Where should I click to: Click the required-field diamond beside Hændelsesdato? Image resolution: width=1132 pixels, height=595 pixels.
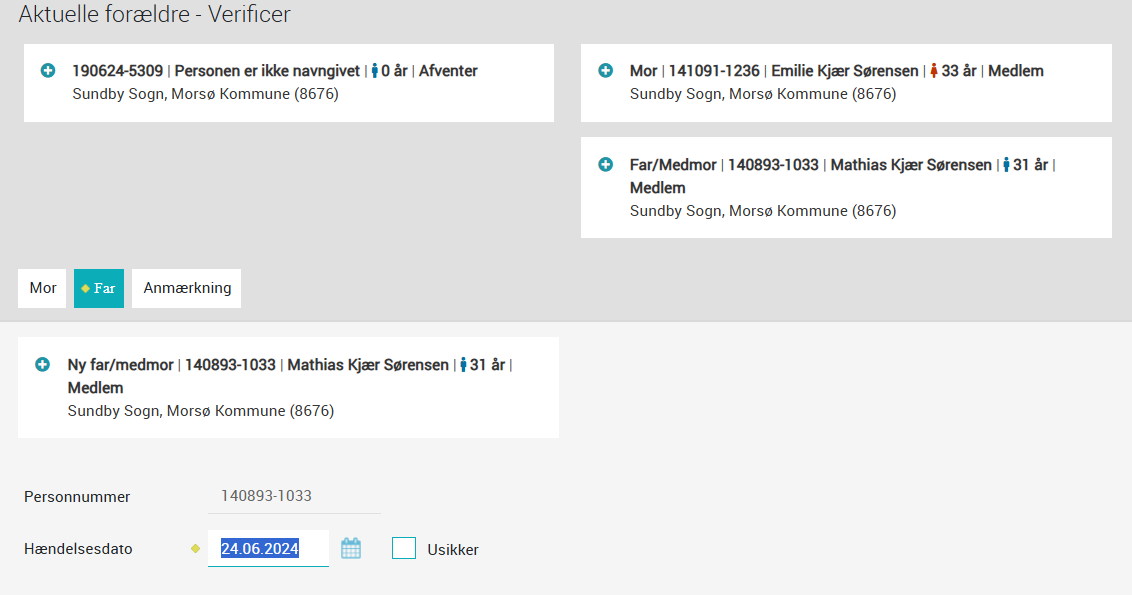pos(195,548)
